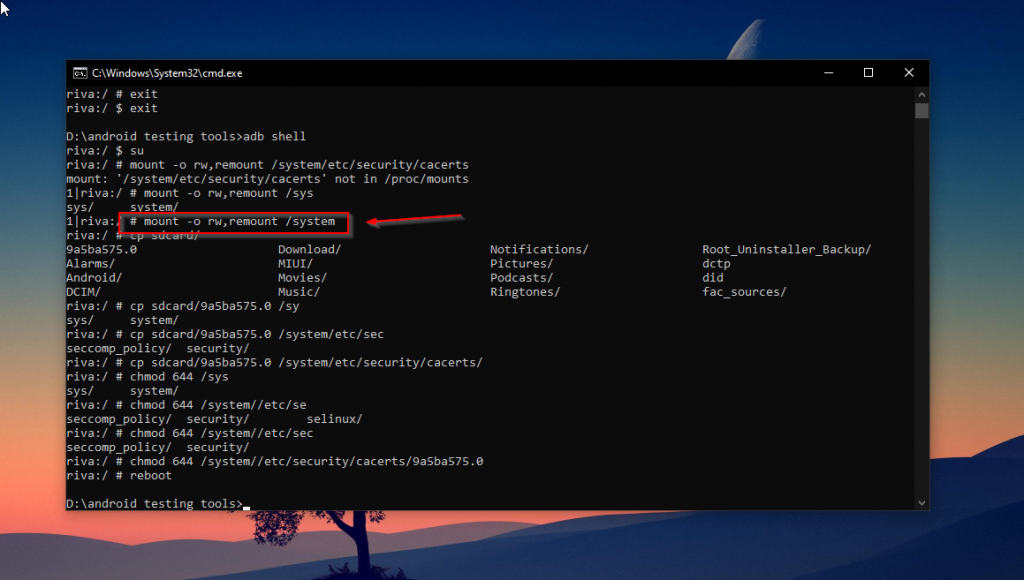Click the 'Movies/' directory entry
Screen dimensions: 1024x580
point(302,278)
